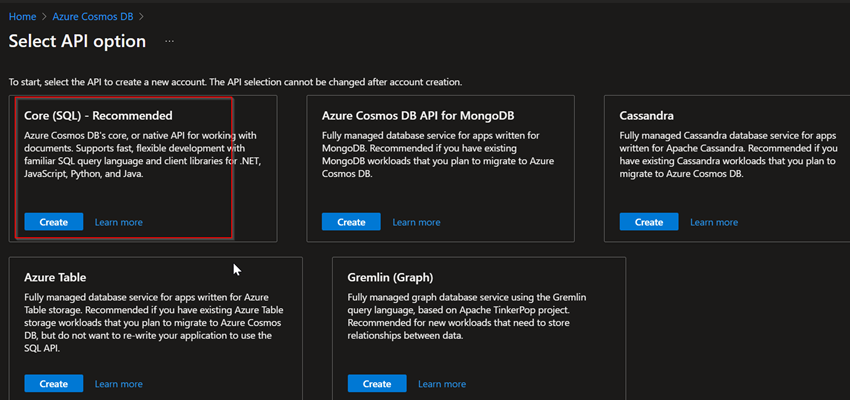Select the Cassandra card heading

coord(647,115)
